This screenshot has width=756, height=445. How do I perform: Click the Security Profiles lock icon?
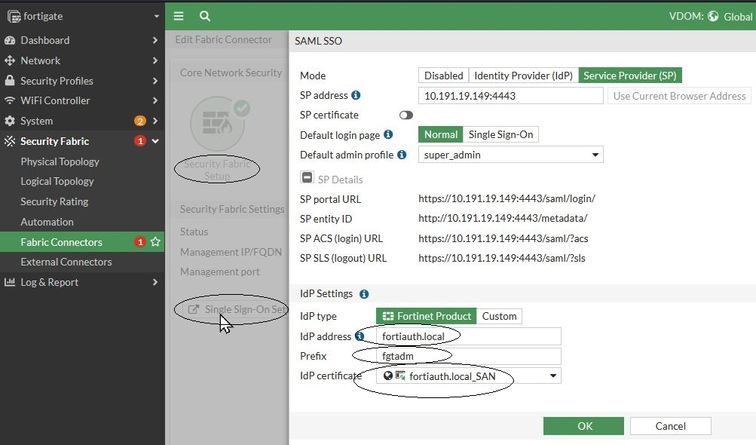pos(10,81)
